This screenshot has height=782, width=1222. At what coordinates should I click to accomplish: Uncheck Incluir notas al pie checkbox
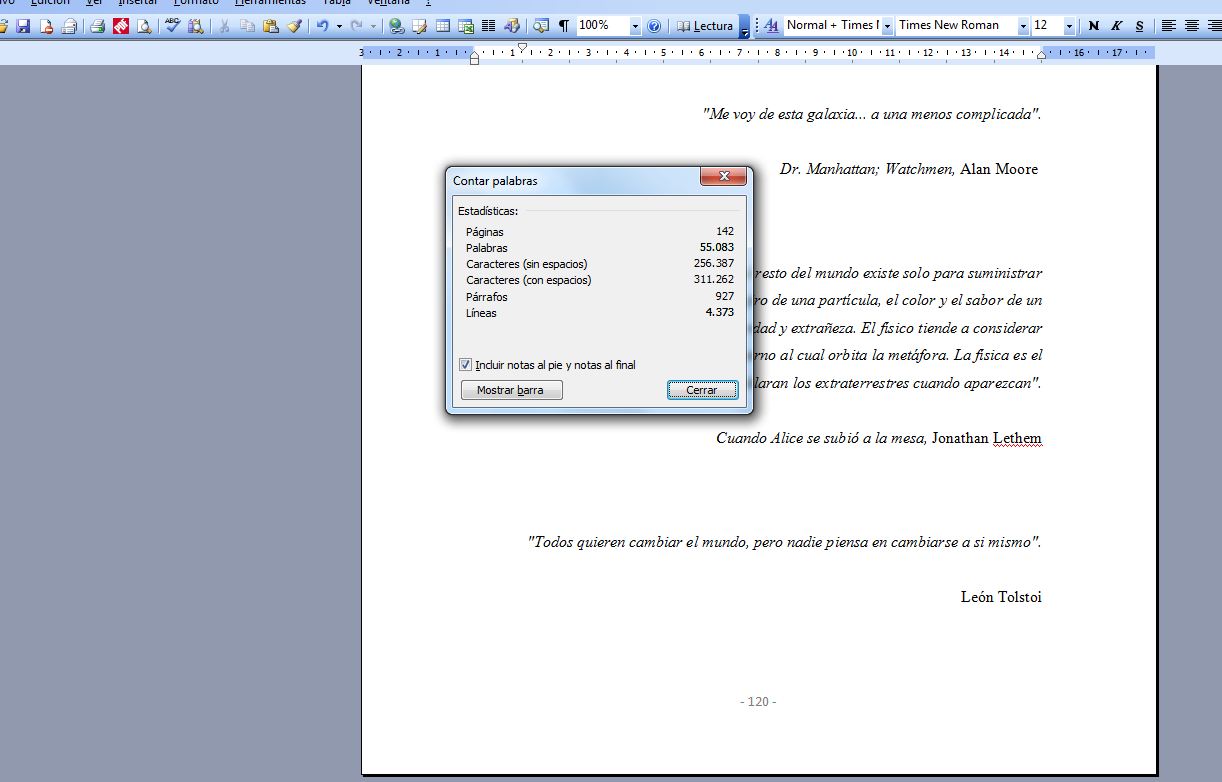pyautogui.click(x=466, y=365)
